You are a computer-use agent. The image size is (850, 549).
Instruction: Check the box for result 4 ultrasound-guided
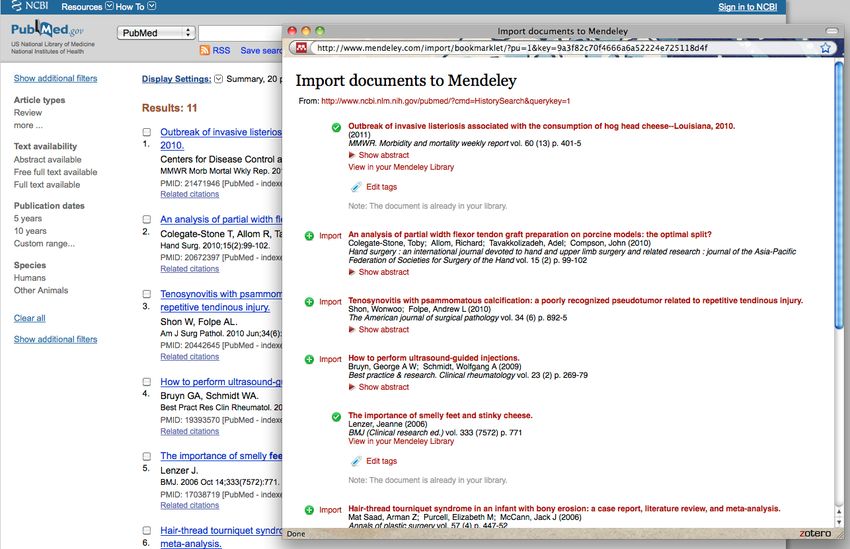coord(147,382)
